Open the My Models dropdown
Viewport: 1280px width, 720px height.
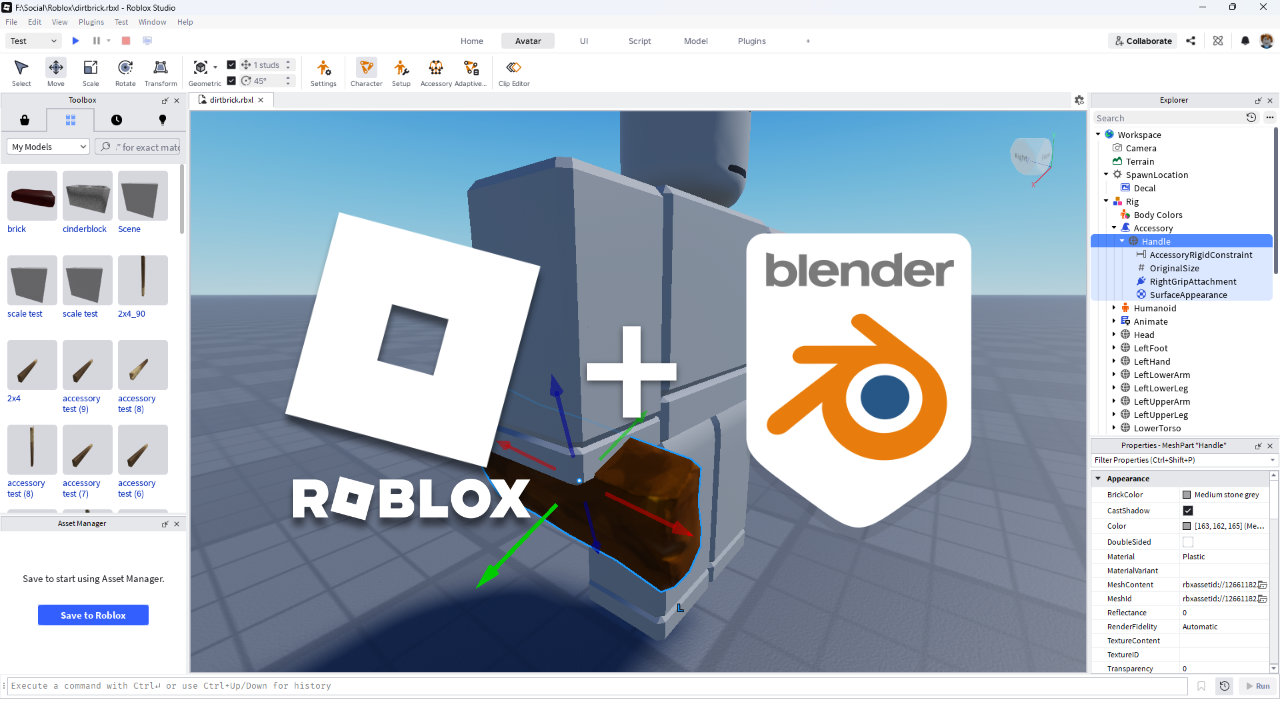pos(49,147)
